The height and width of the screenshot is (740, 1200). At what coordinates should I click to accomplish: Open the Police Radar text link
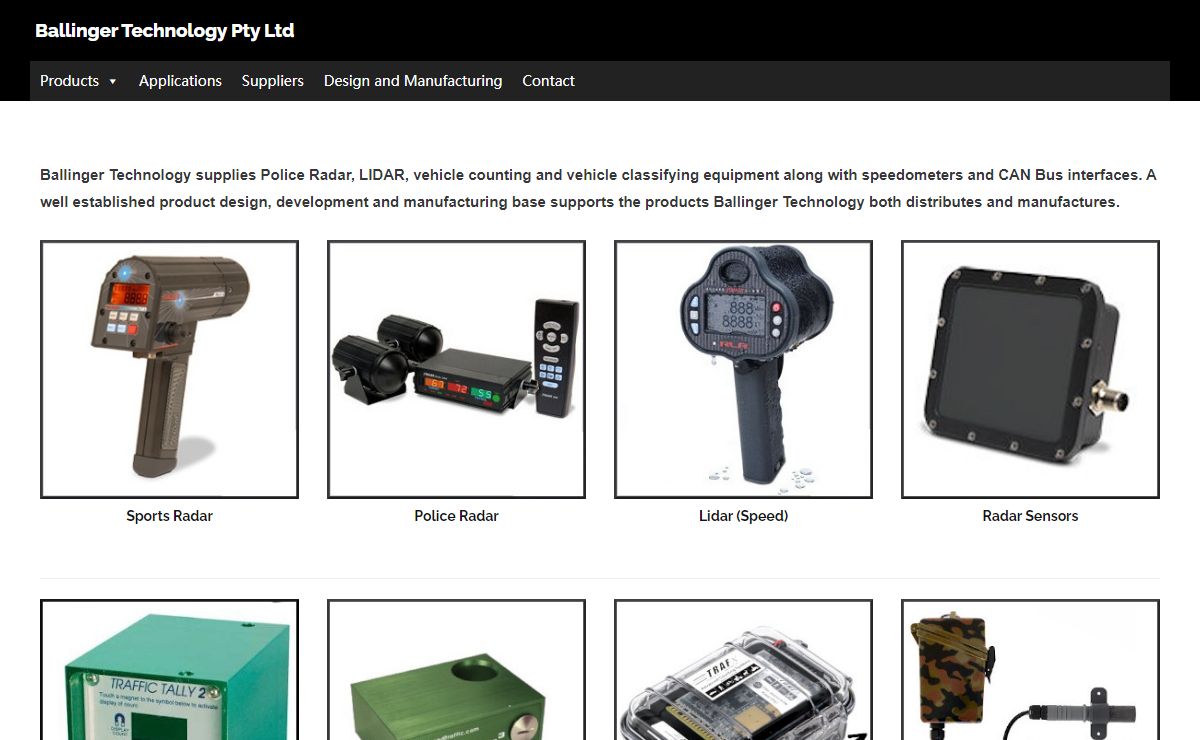[x=456, y=516]
